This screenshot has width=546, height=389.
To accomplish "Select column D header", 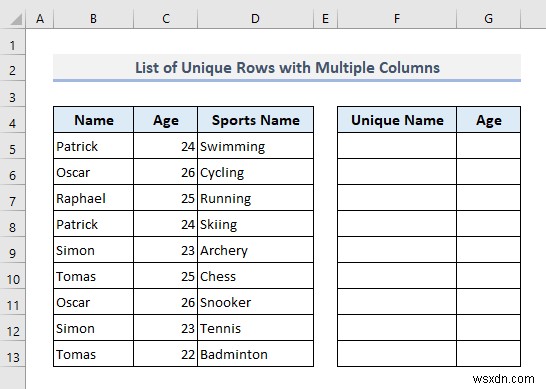I will click(x=255, y=18).
